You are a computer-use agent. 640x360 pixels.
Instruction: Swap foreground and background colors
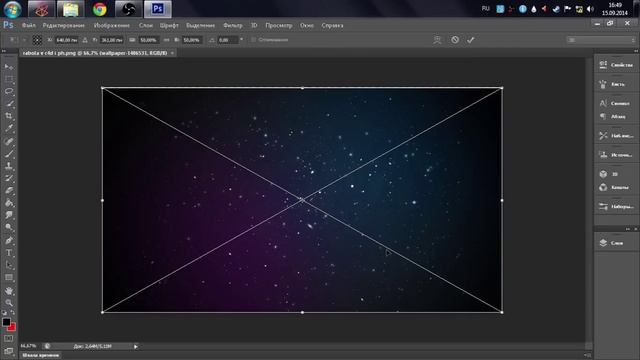click(x=13, y=313)
